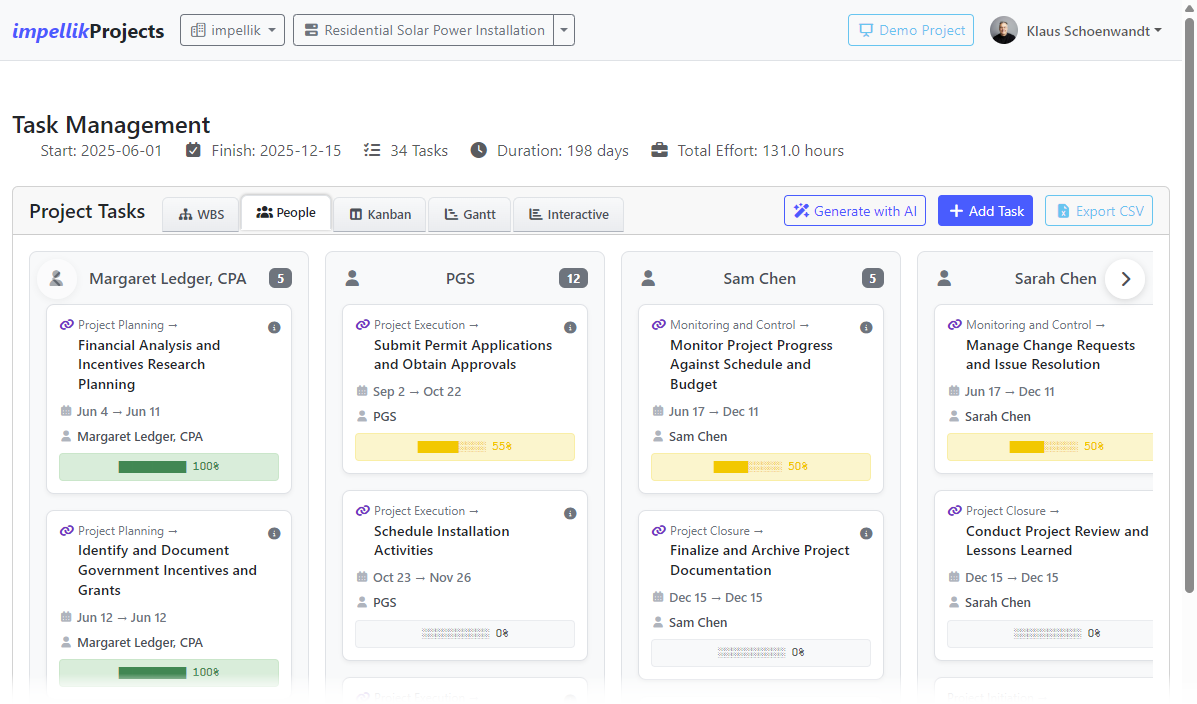The image size is (1197, 704).
Task: Click link icon on Submit Permit Applications task
Action: click(363, 325)
